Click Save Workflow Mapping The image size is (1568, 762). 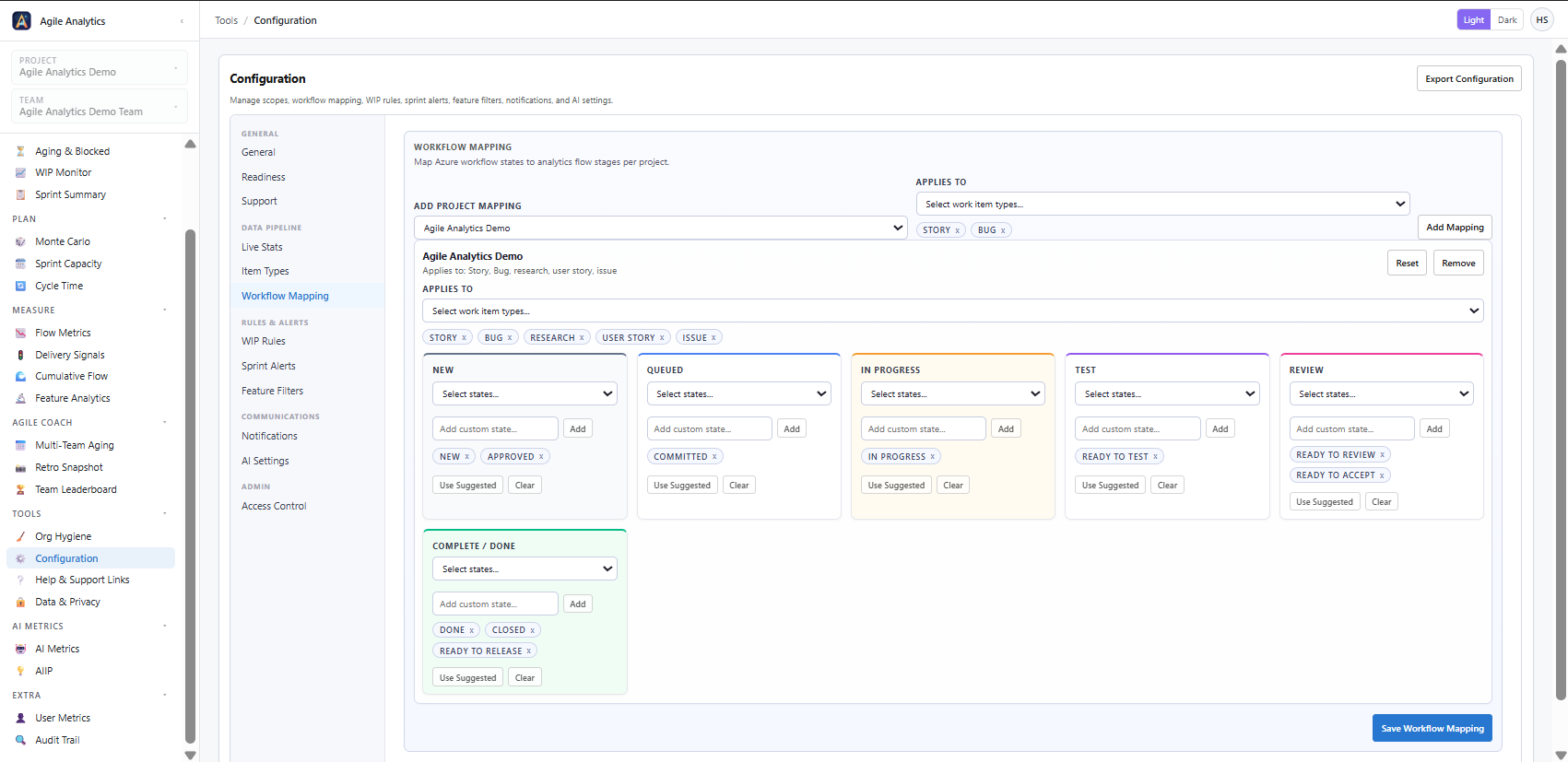coord(1432,728)
